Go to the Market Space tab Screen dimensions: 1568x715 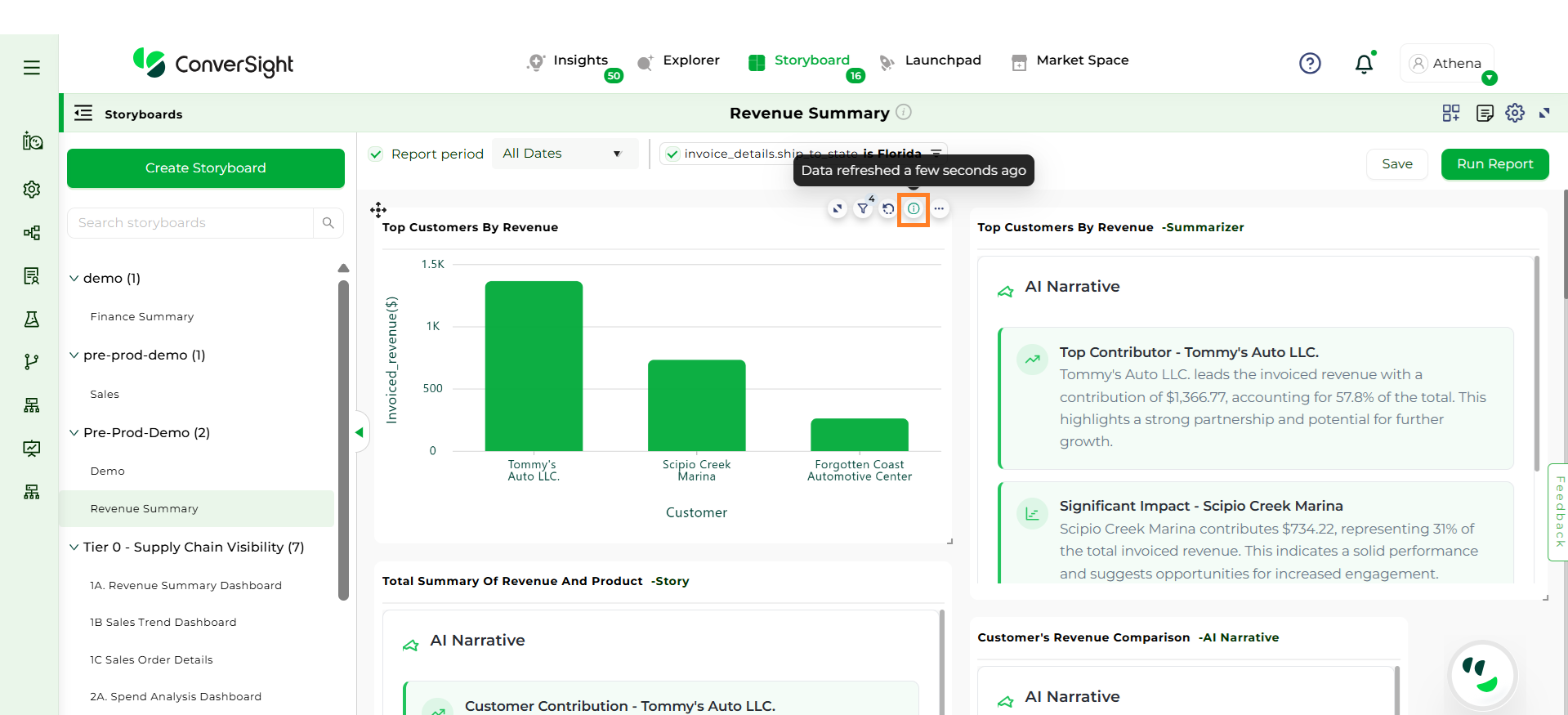pyautogui.click(x=1070, y=60)
